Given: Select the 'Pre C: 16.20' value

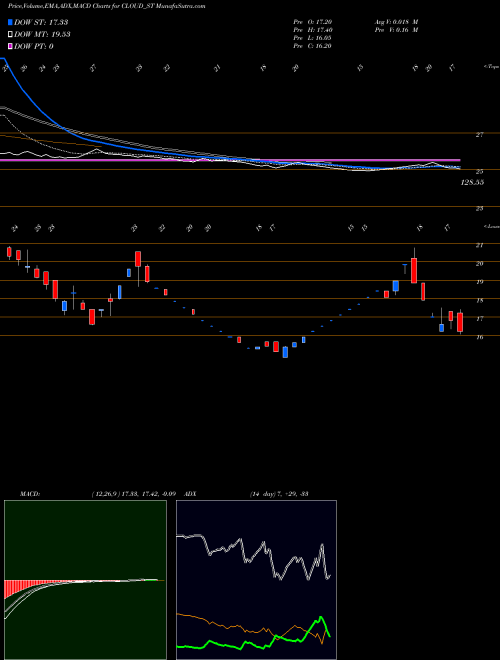Looking at the screenshot, I should (312, 46).
